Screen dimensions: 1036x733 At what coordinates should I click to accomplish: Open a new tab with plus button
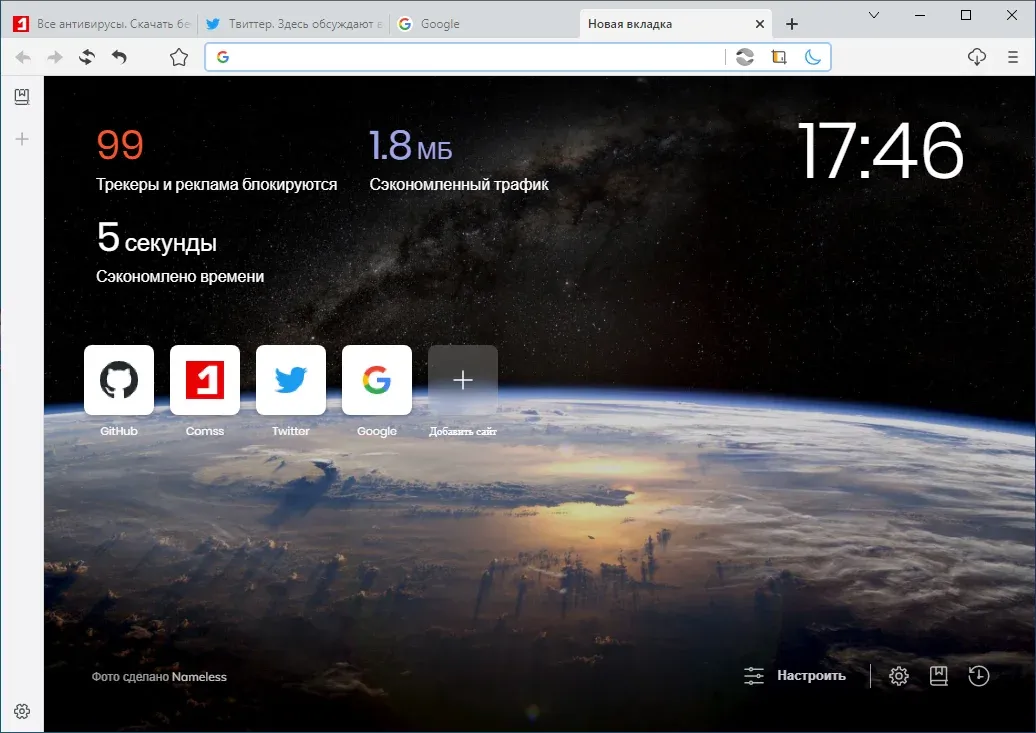click(x=792, y=24)
